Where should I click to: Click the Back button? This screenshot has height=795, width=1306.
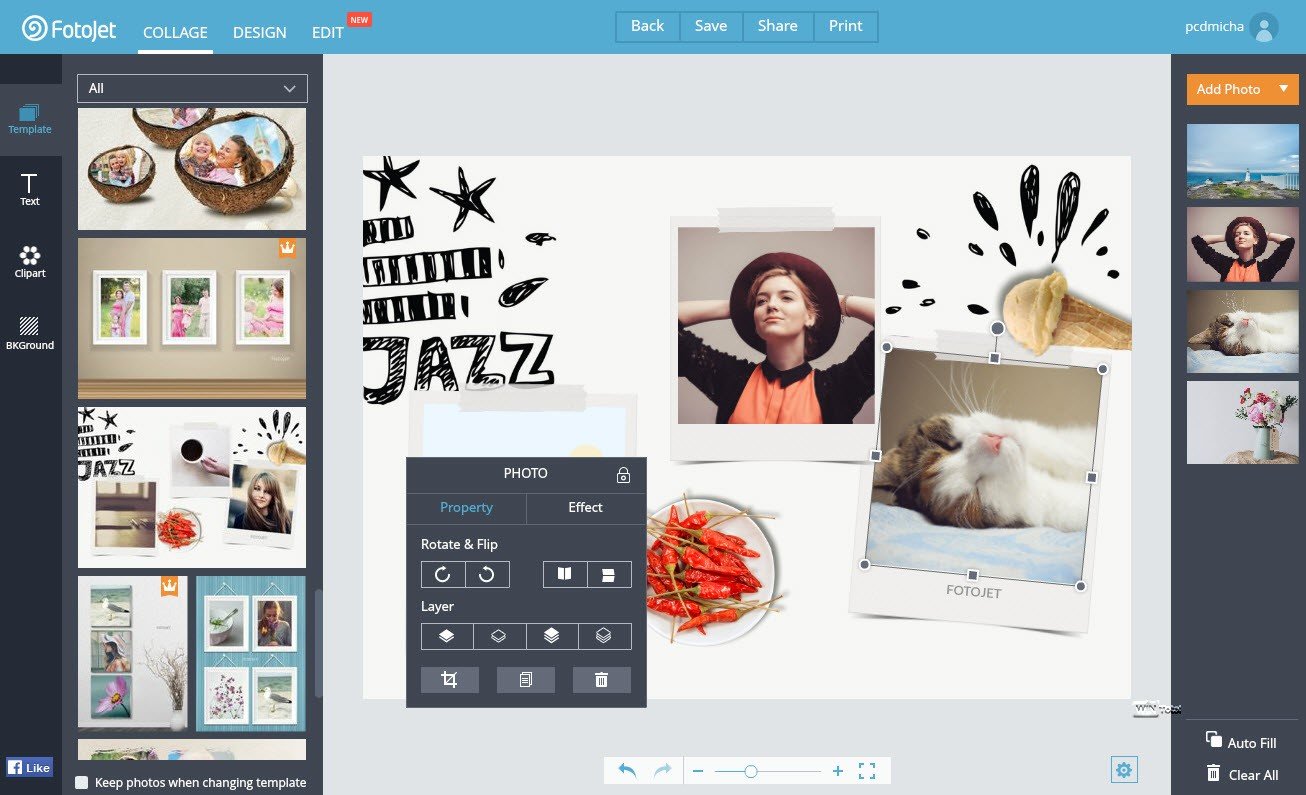[x=647, y=26]
